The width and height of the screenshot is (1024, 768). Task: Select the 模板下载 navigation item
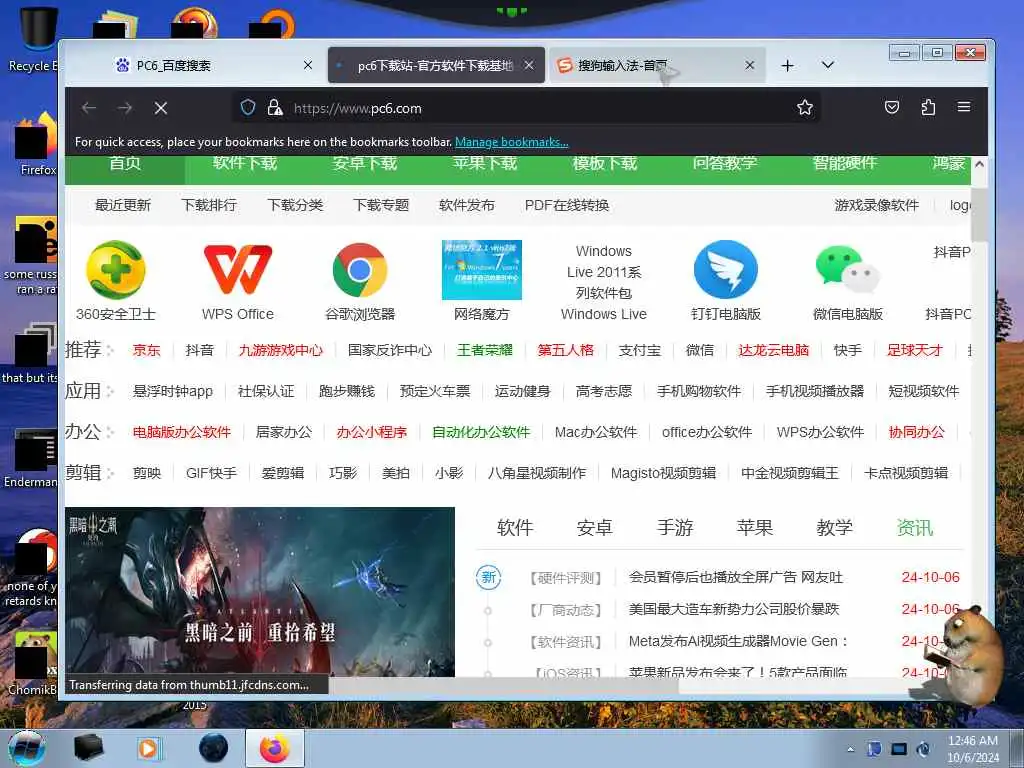click(x=605, y=163)
